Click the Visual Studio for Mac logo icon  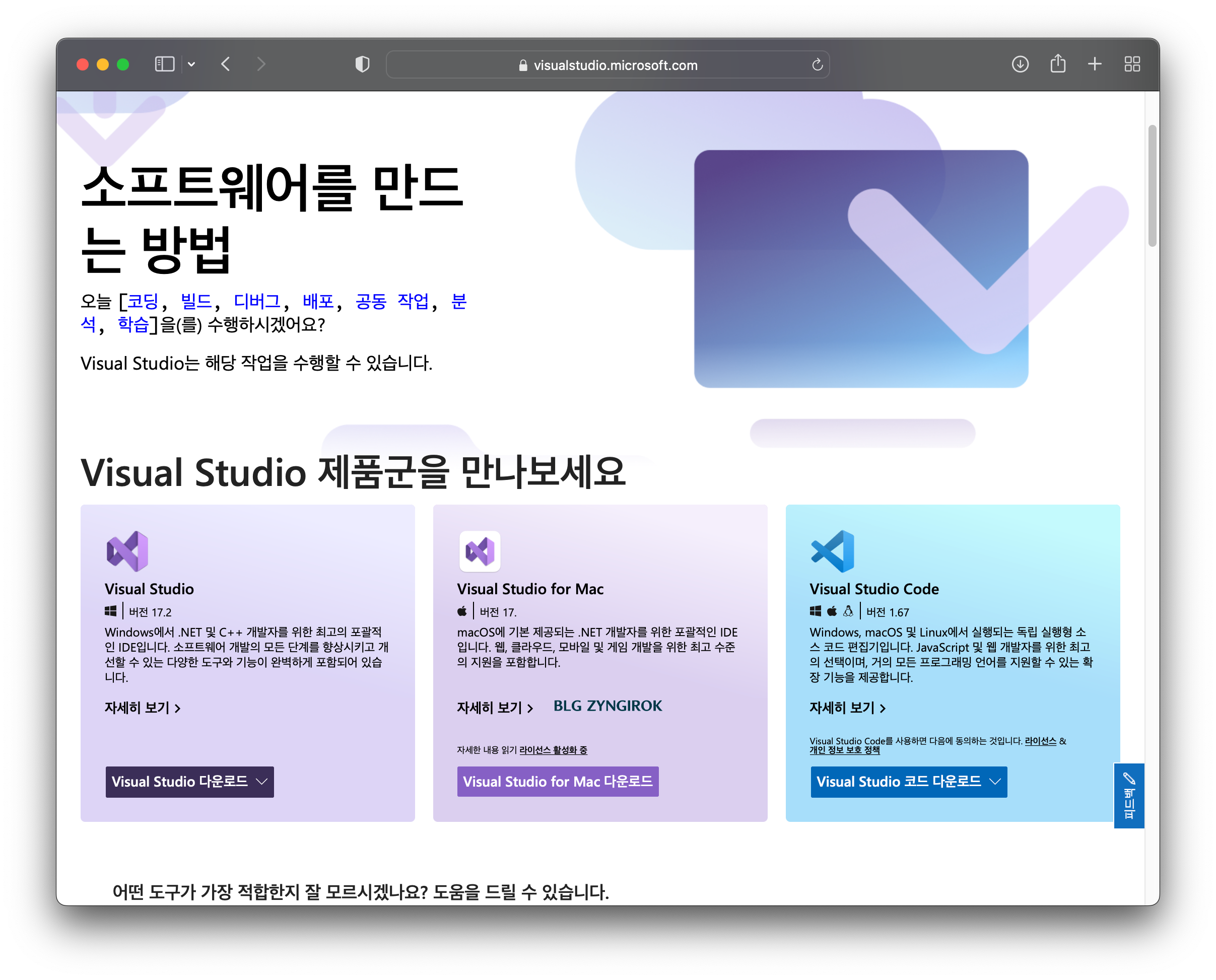tap(479, 551)
